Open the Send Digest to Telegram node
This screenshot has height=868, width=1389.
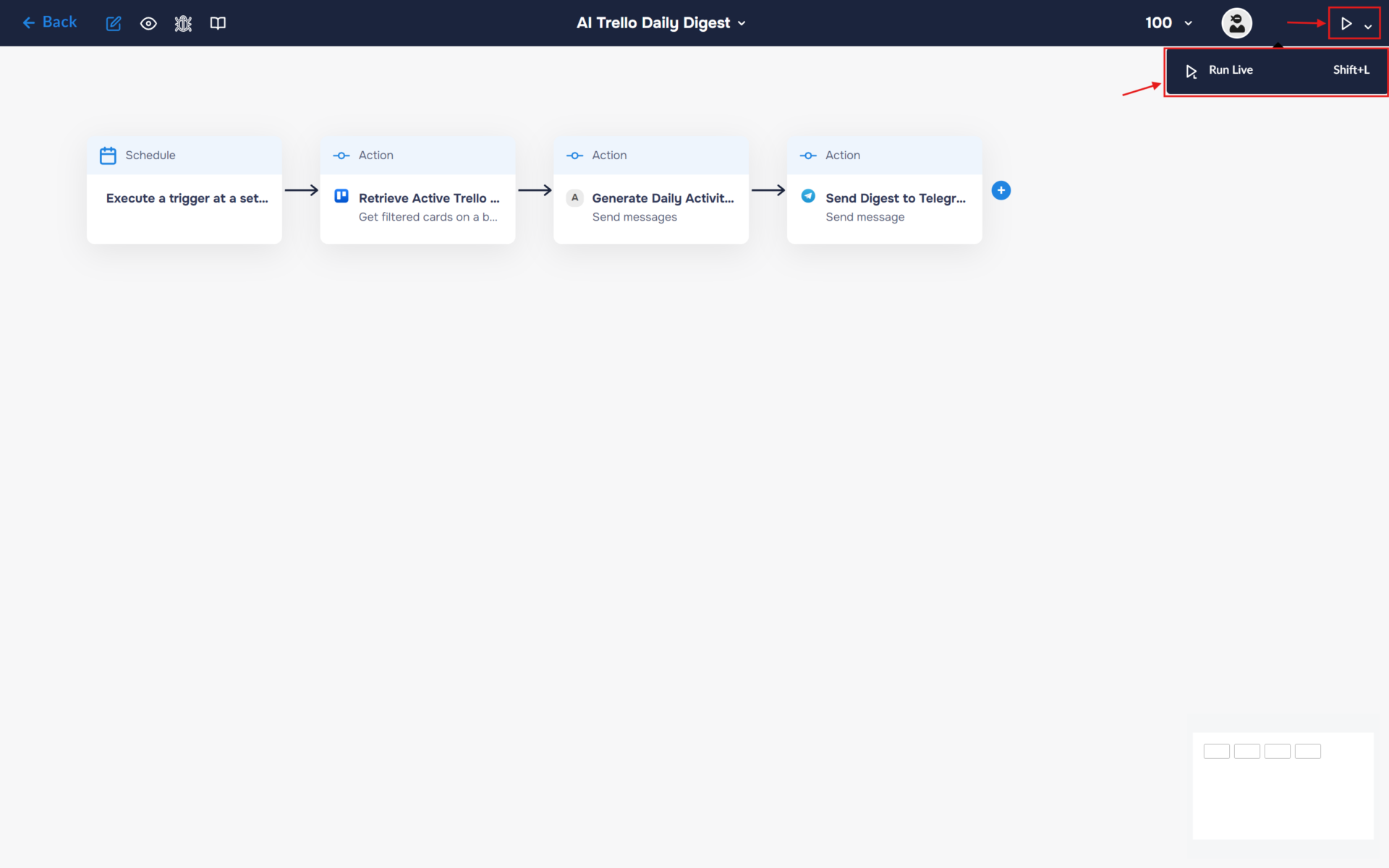pos(884,190)
